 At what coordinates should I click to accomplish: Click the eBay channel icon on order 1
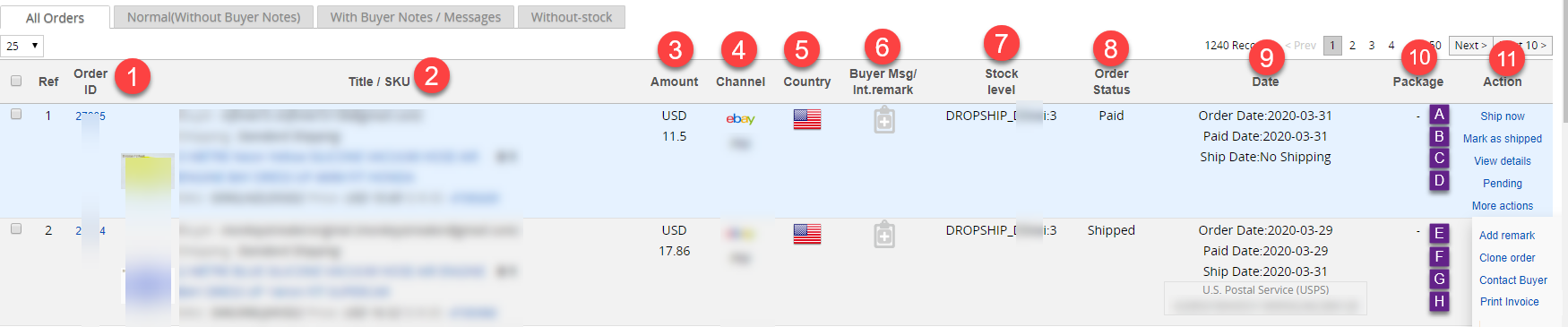[740, 118]
